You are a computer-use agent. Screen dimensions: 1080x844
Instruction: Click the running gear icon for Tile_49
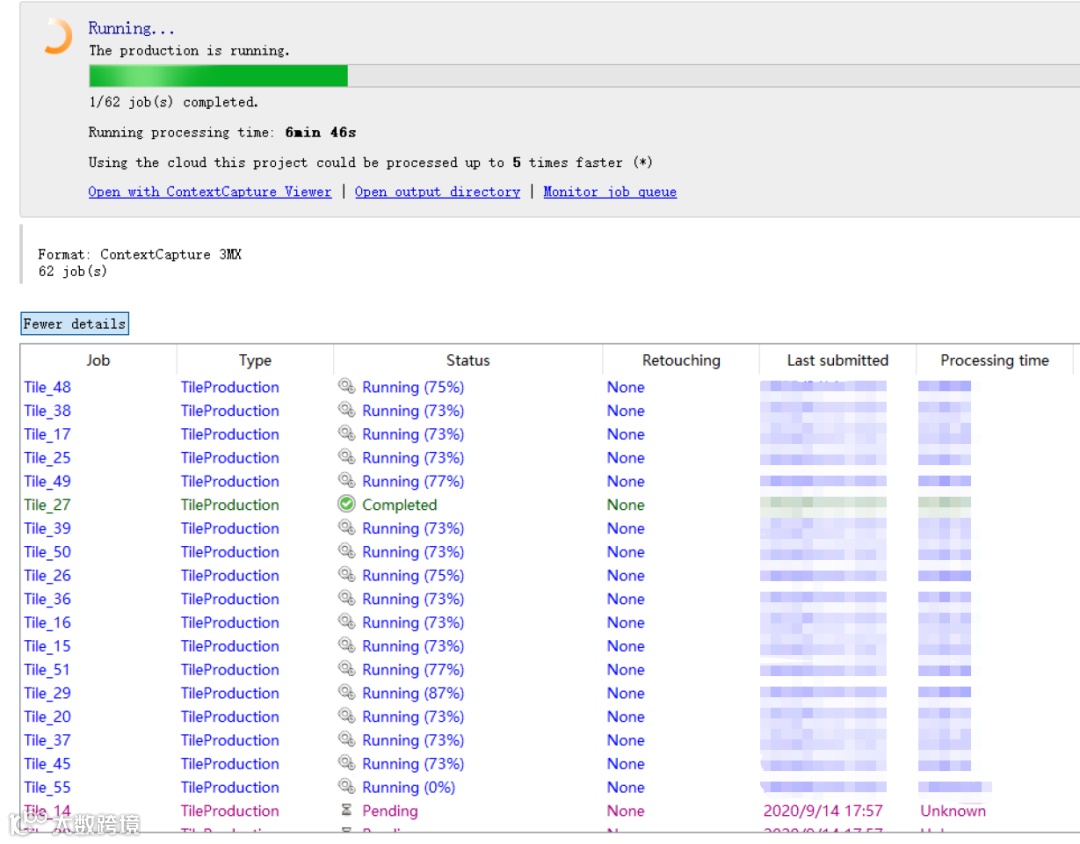click(x=346, y=480)
